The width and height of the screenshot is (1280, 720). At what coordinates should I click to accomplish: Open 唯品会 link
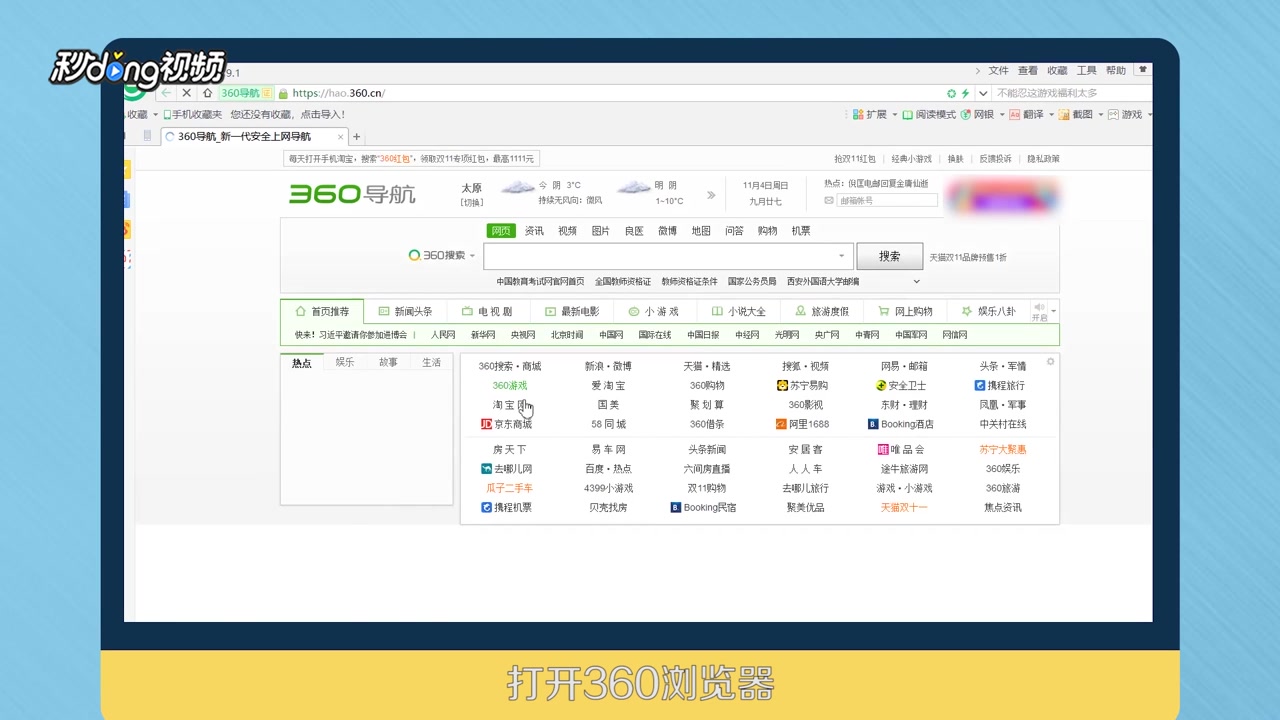[x=901, y=450]
